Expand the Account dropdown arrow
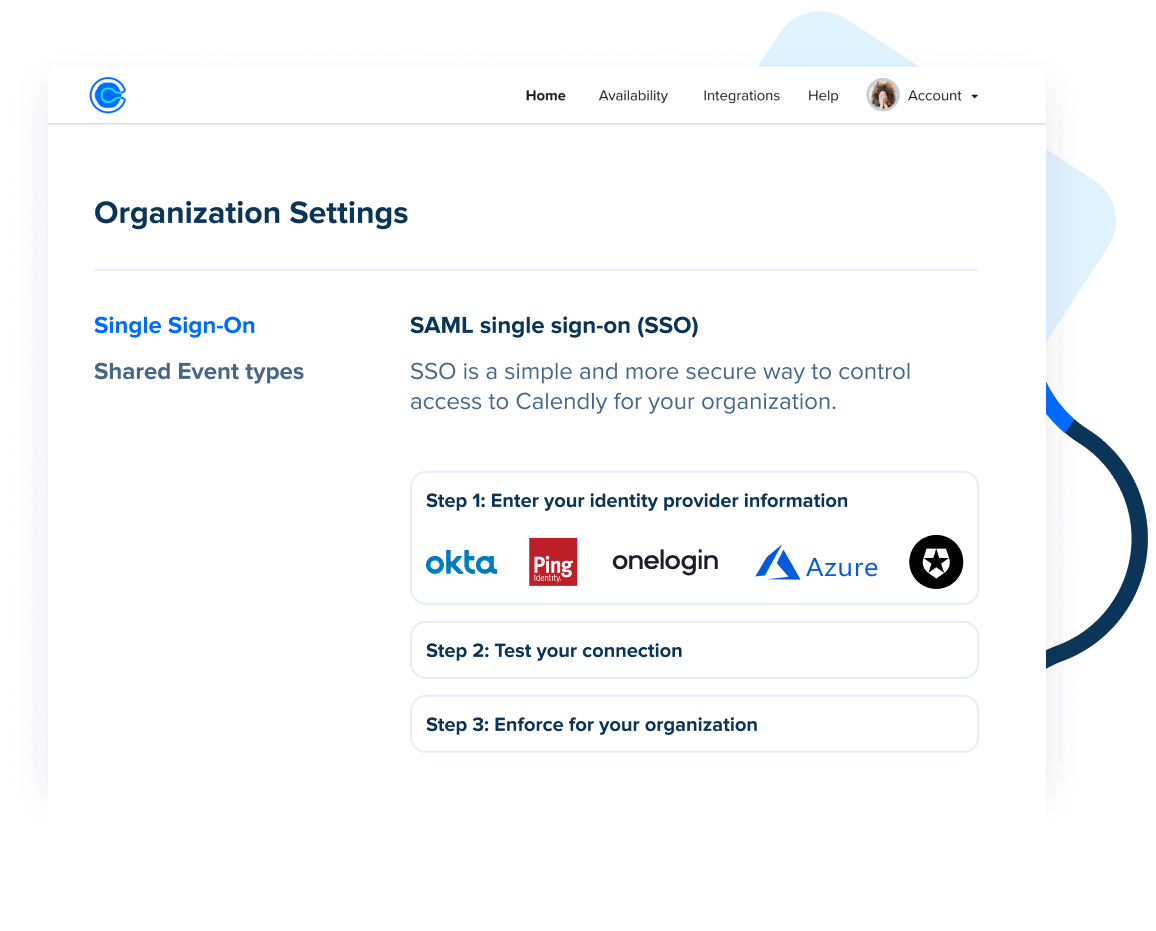 click(x=975, y=97)
